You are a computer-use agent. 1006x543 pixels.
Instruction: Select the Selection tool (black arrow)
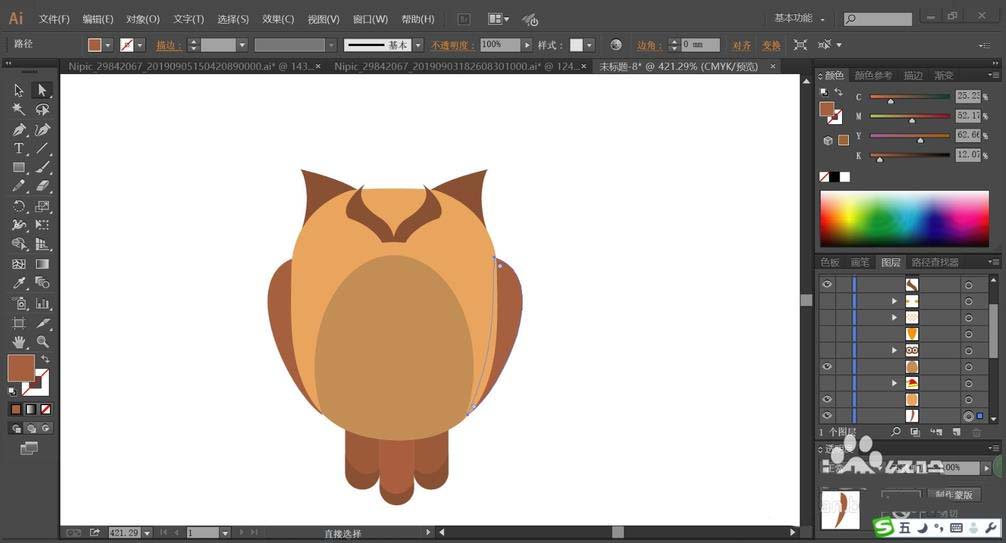coord(19,90)
